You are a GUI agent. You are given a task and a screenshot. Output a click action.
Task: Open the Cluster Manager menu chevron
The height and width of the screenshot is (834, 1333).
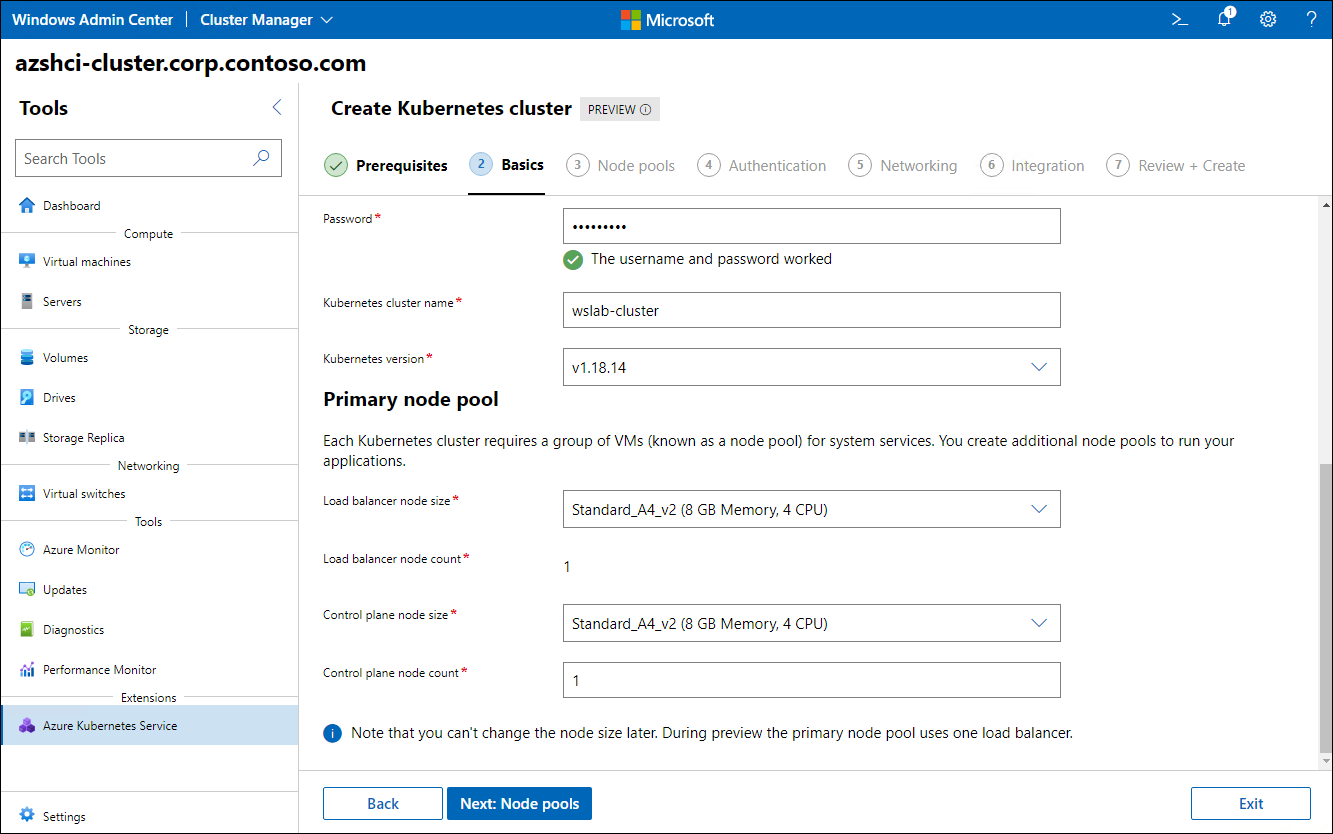327,19
